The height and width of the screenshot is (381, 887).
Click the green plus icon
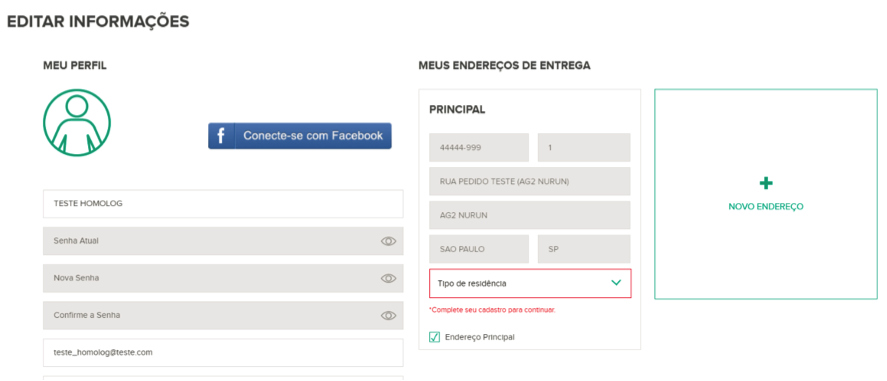(x=766, y=183)
